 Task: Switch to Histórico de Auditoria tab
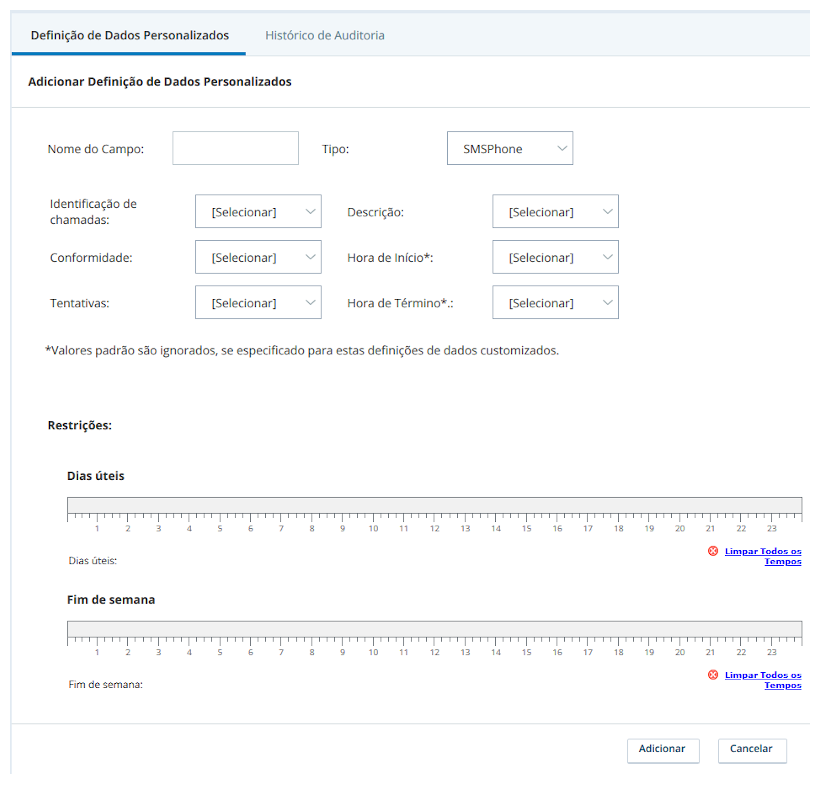pos(325,35)
